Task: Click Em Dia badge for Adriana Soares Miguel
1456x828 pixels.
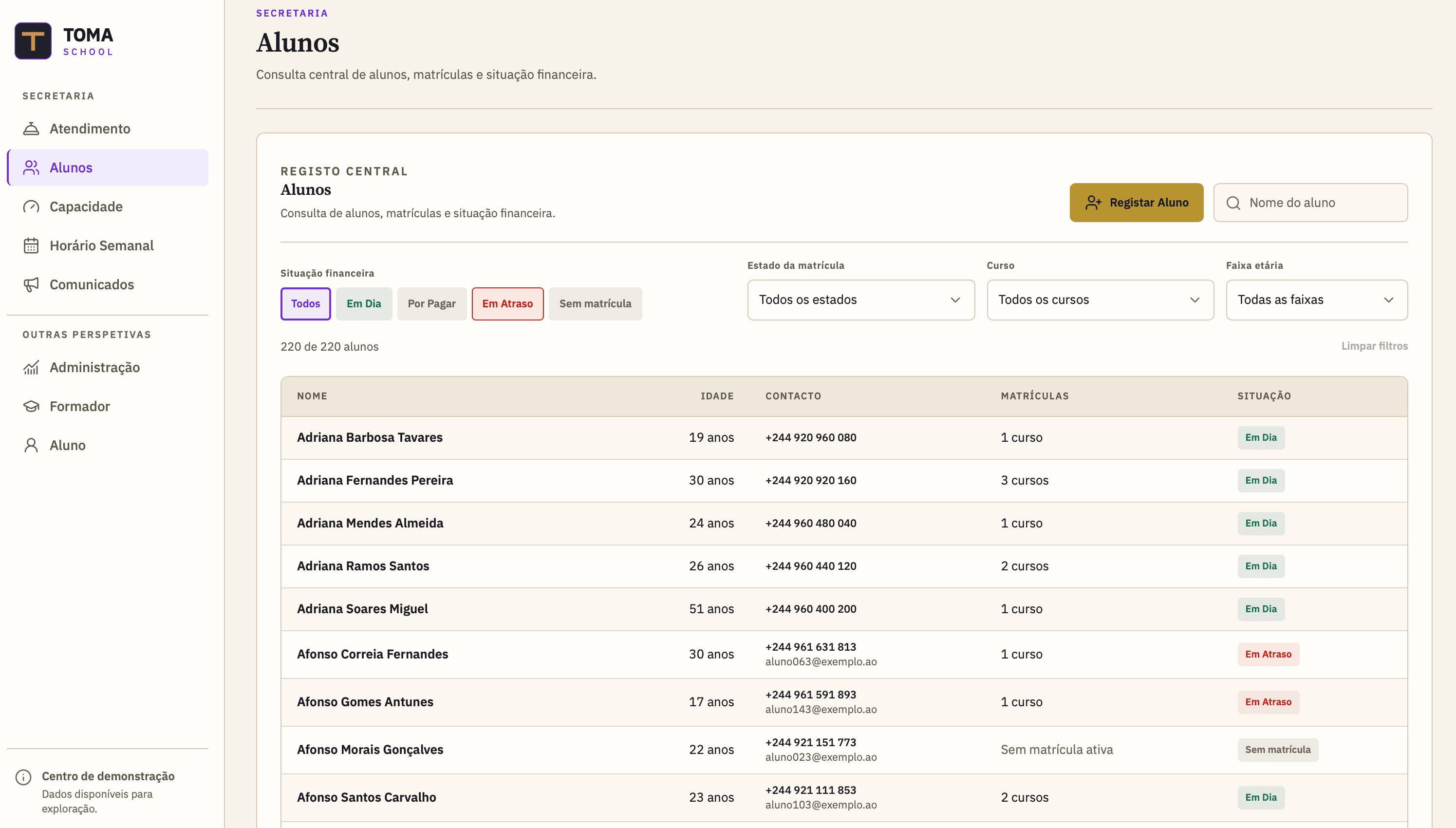Action: click(1261, 609)
